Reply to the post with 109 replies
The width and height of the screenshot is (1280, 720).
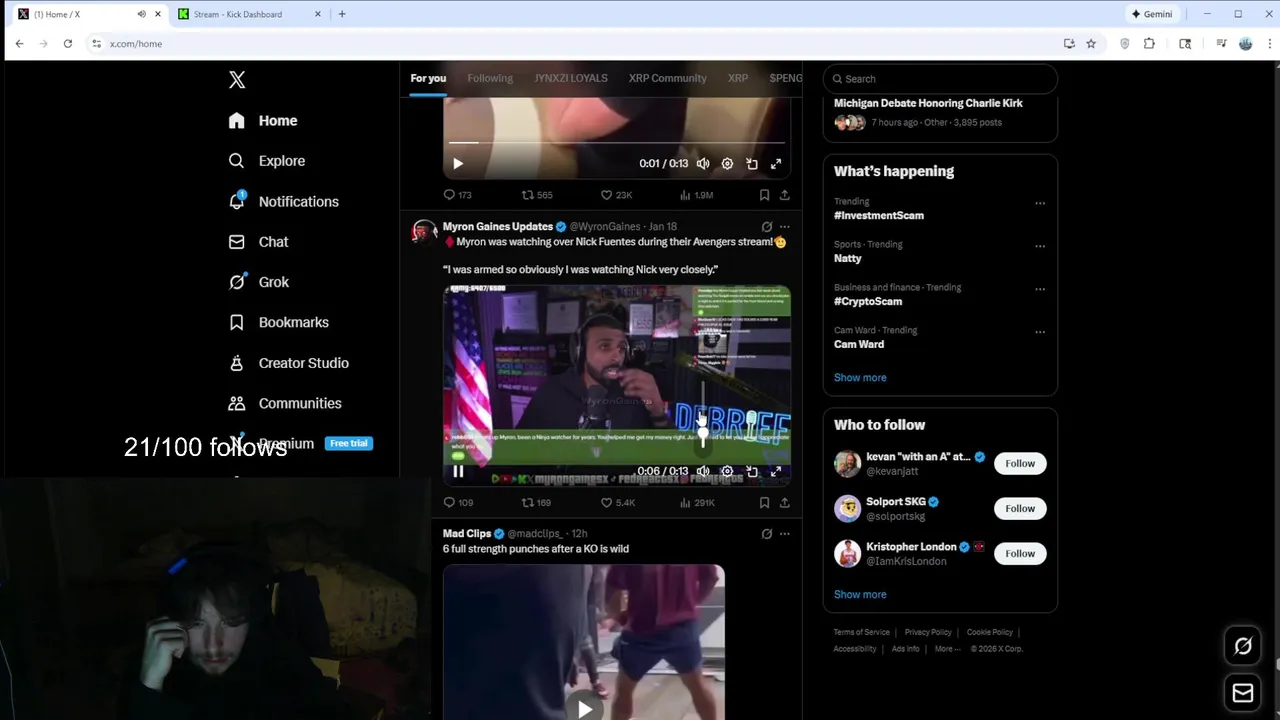(x=458, y=503)
